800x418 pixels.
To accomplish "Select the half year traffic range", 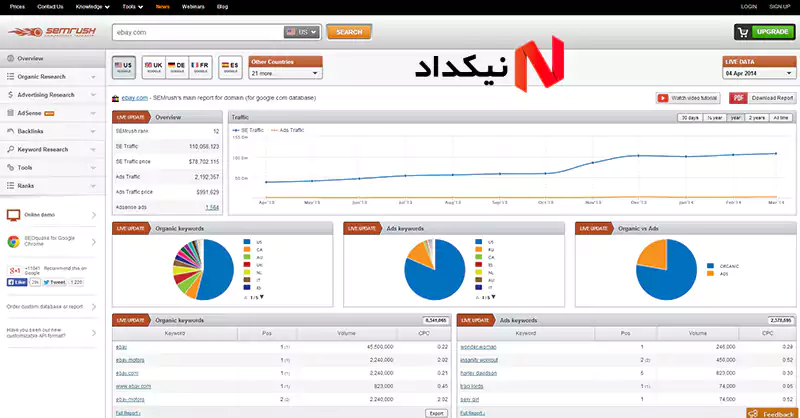I will click(714, 117).
